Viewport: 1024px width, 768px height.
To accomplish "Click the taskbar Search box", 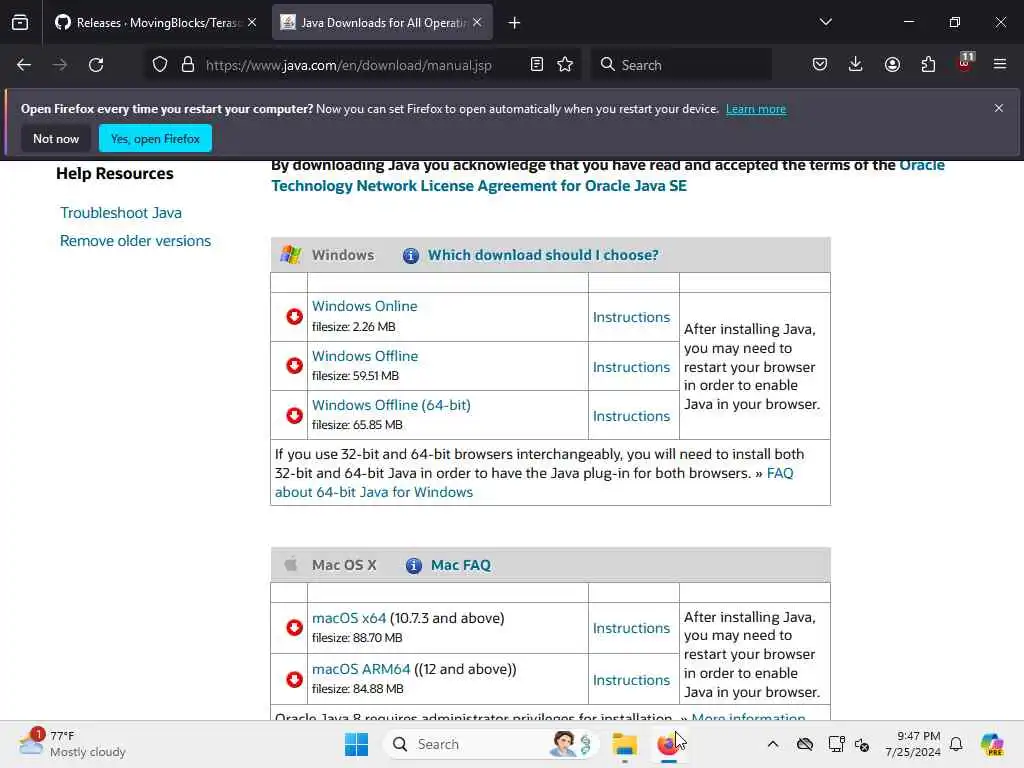I will pyautogui.click(x=490, y=744).
